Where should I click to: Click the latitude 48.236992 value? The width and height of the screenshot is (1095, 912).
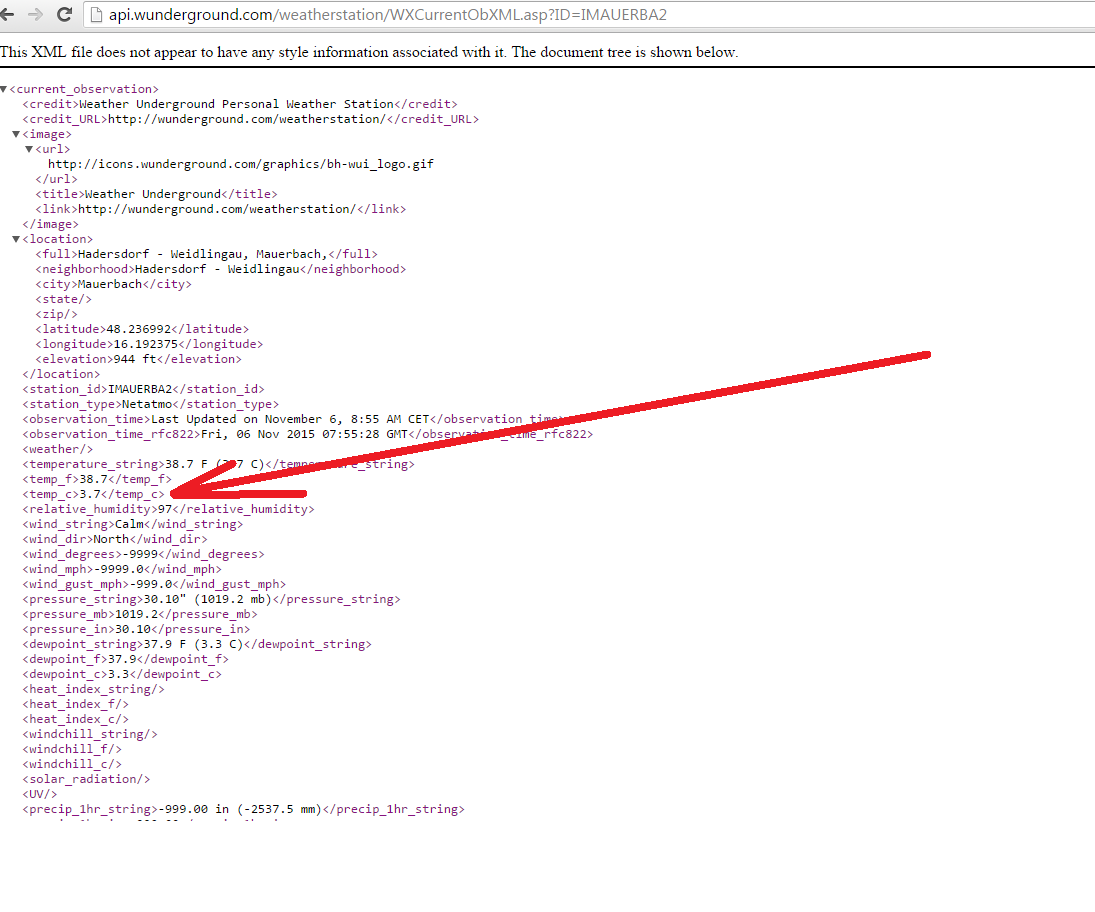point(138,329)
